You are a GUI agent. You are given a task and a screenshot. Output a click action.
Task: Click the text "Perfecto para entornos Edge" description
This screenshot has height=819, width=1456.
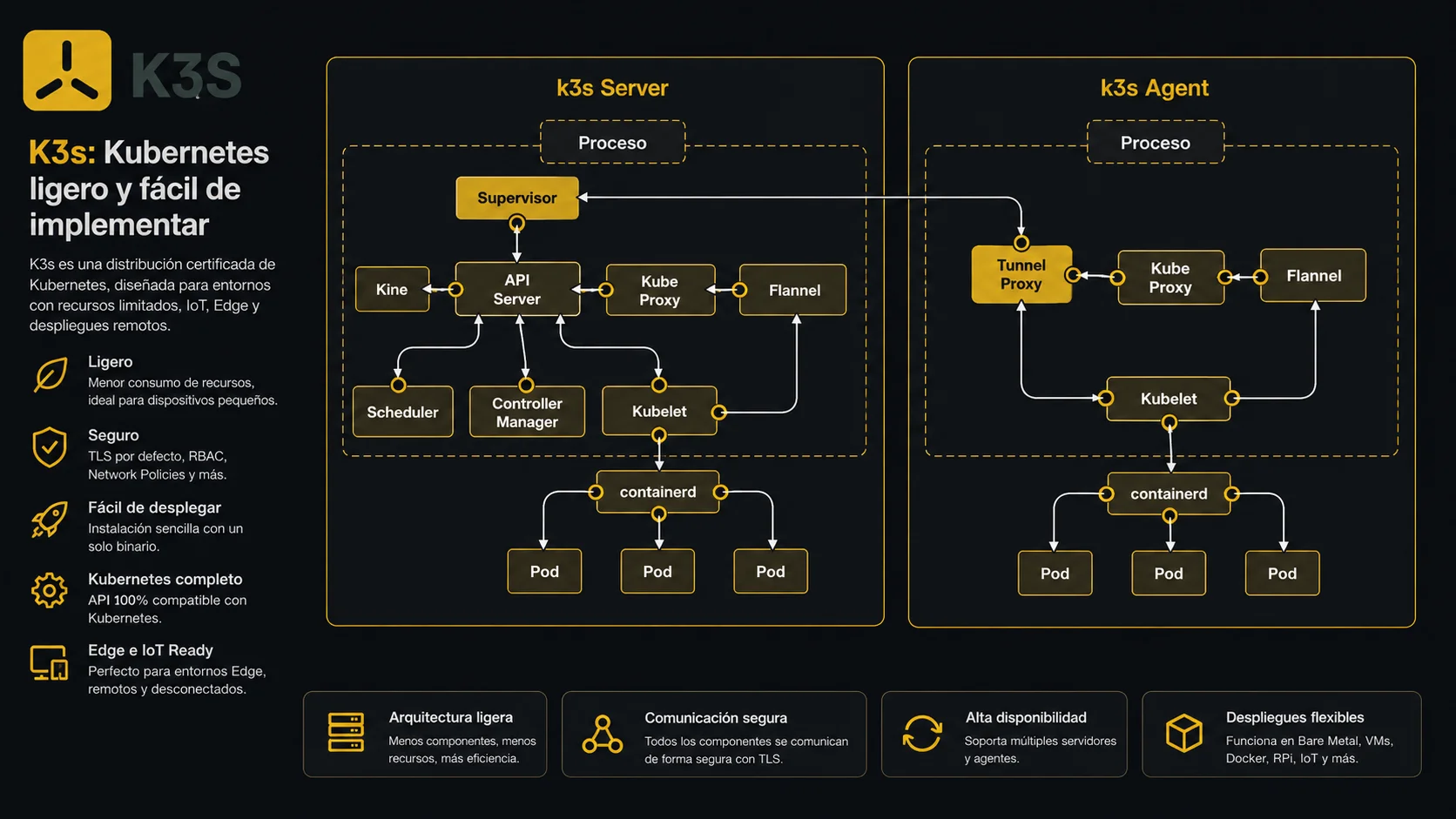tap(177, 680)
